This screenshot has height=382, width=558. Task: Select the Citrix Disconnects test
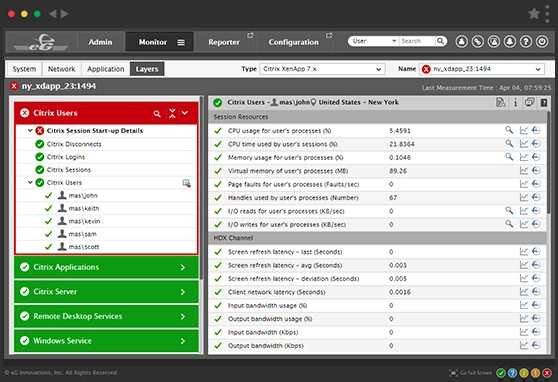point(74,144)
